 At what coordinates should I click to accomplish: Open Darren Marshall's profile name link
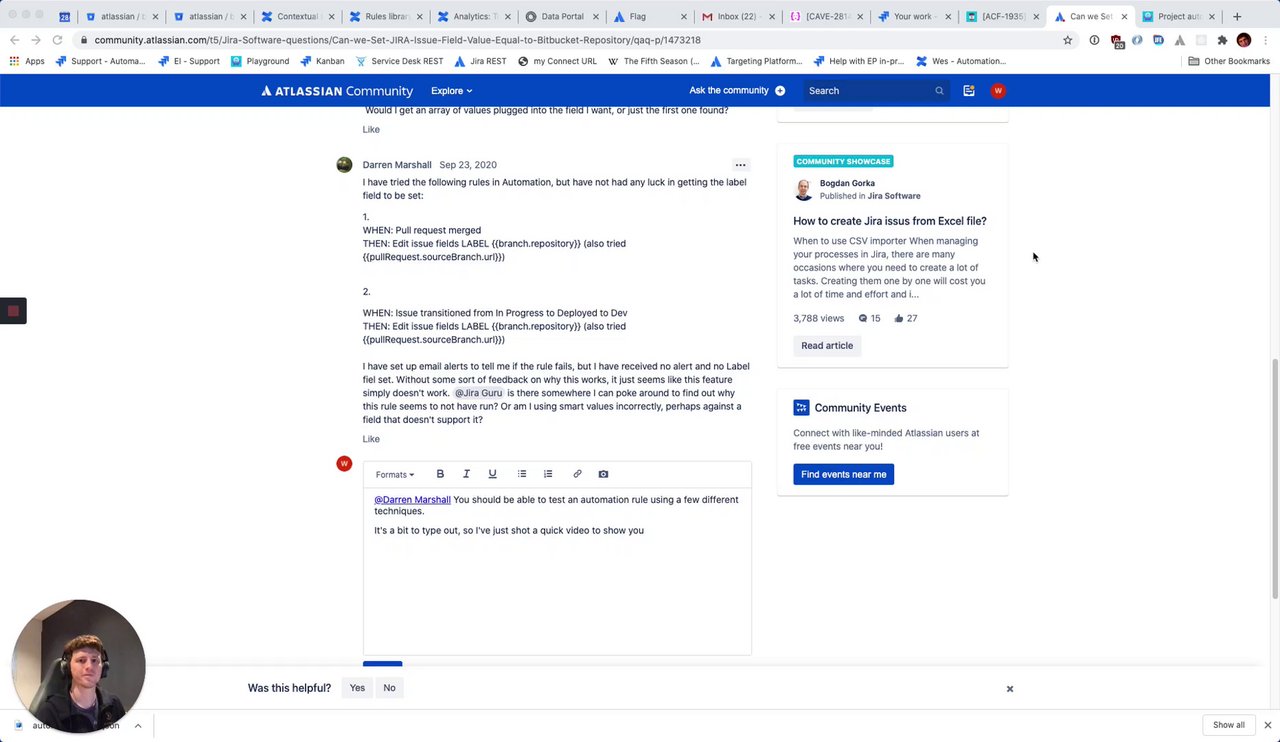pos(397,165)
